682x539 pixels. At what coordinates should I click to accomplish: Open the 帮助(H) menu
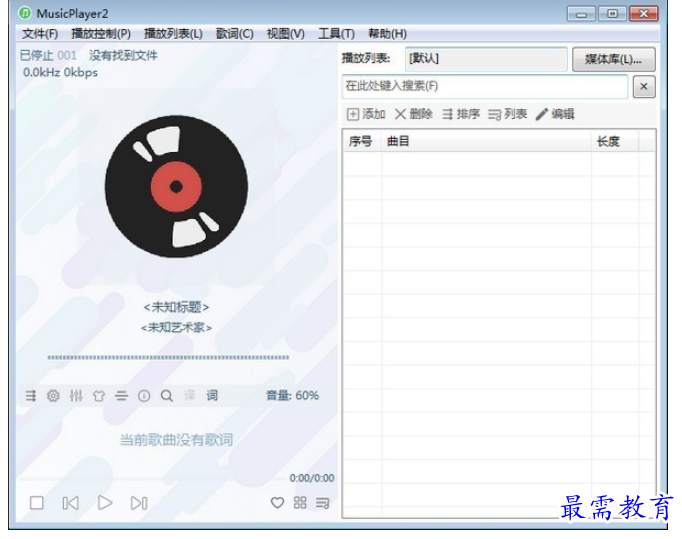[x=387, y=33]
